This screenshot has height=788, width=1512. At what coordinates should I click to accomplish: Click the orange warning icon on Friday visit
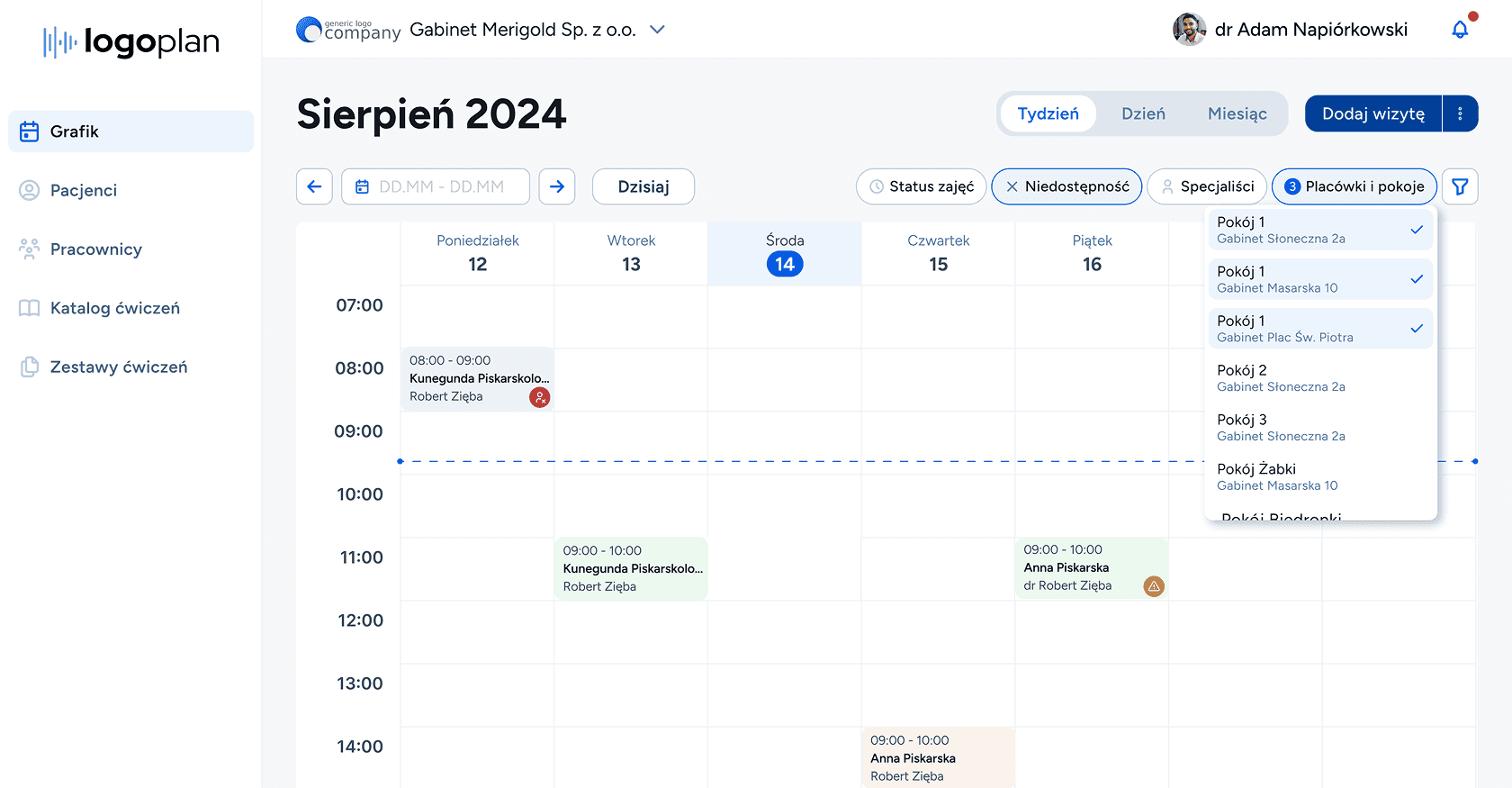(x=1153, y=586)
